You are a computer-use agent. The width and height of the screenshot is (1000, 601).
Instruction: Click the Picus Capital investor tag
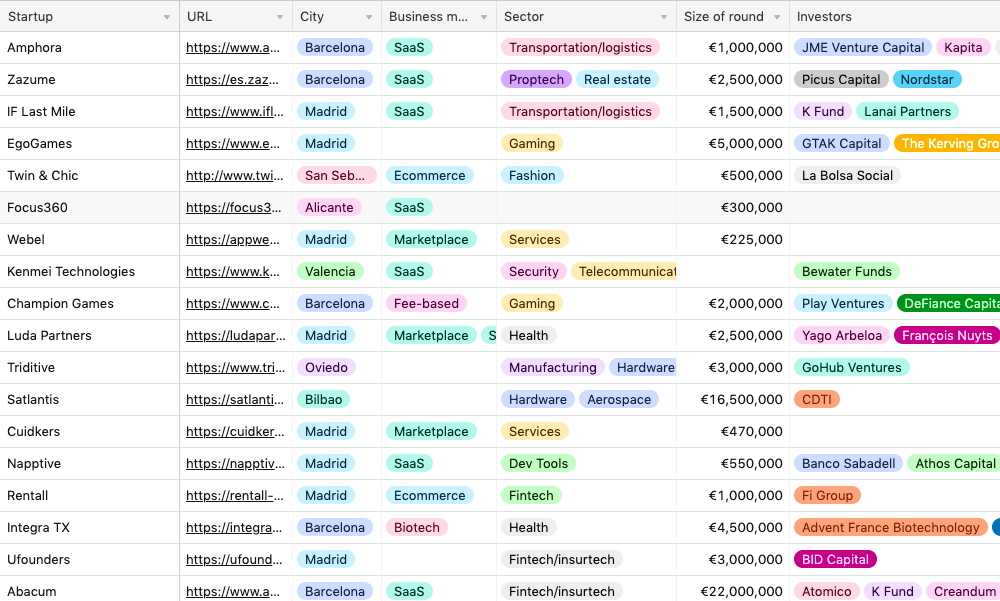click(841, 80)
